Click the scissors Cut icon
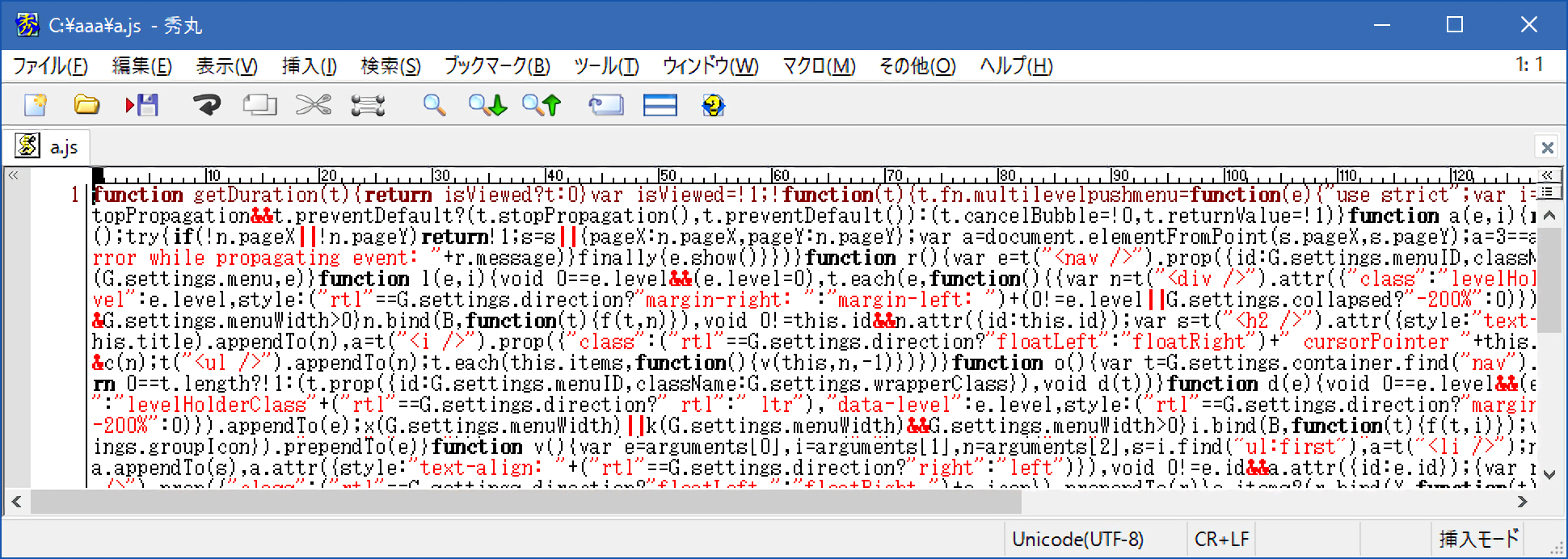Screen dimensions: 1568x559 tap(314, 105)
